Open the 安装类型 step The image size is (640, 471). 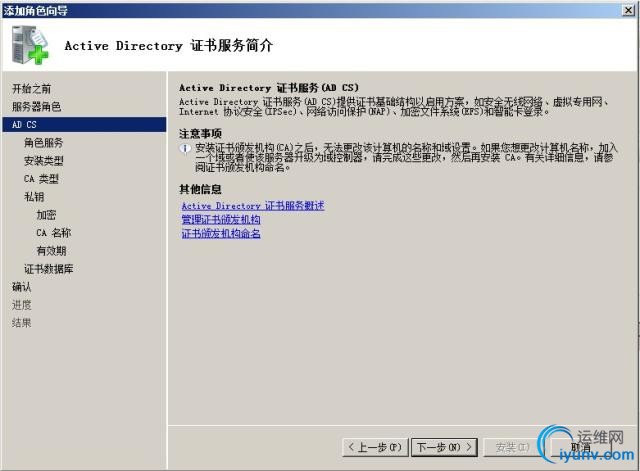tap(44, 160)
